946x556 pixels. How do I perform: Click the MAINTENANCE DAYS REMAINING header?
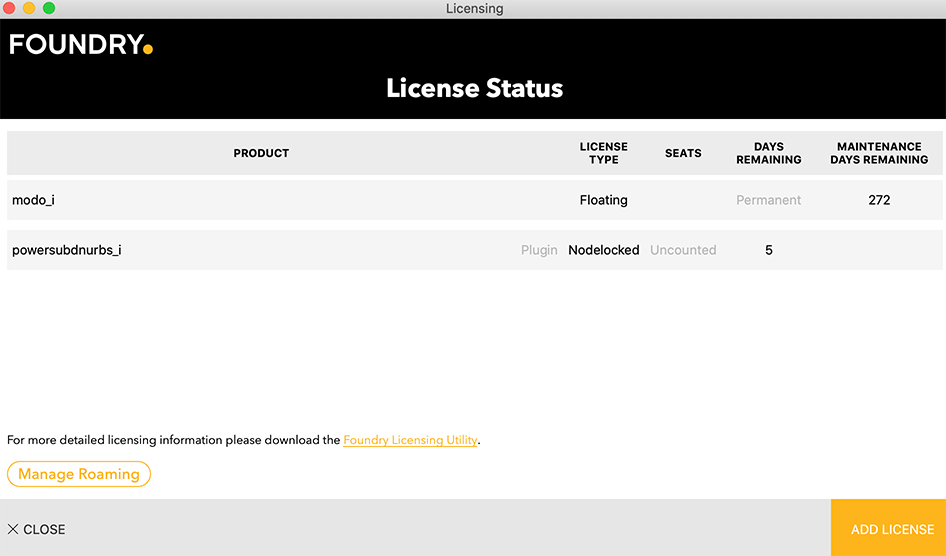pos(879,153)
